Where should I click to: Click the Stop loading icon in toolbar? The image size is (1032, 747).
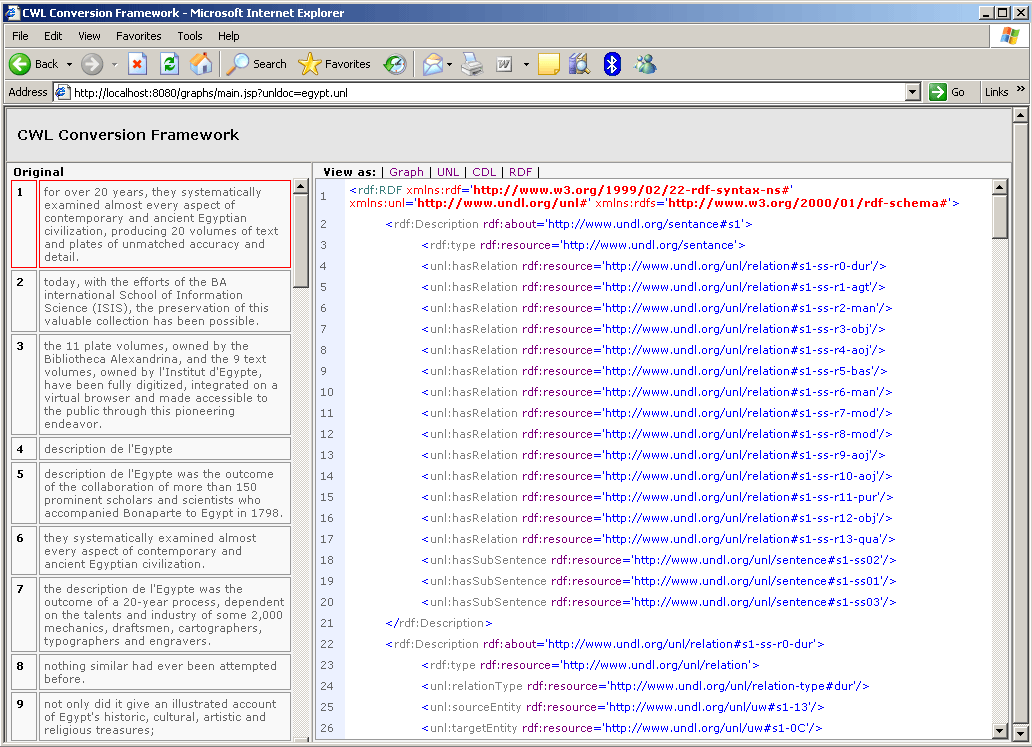138,64
